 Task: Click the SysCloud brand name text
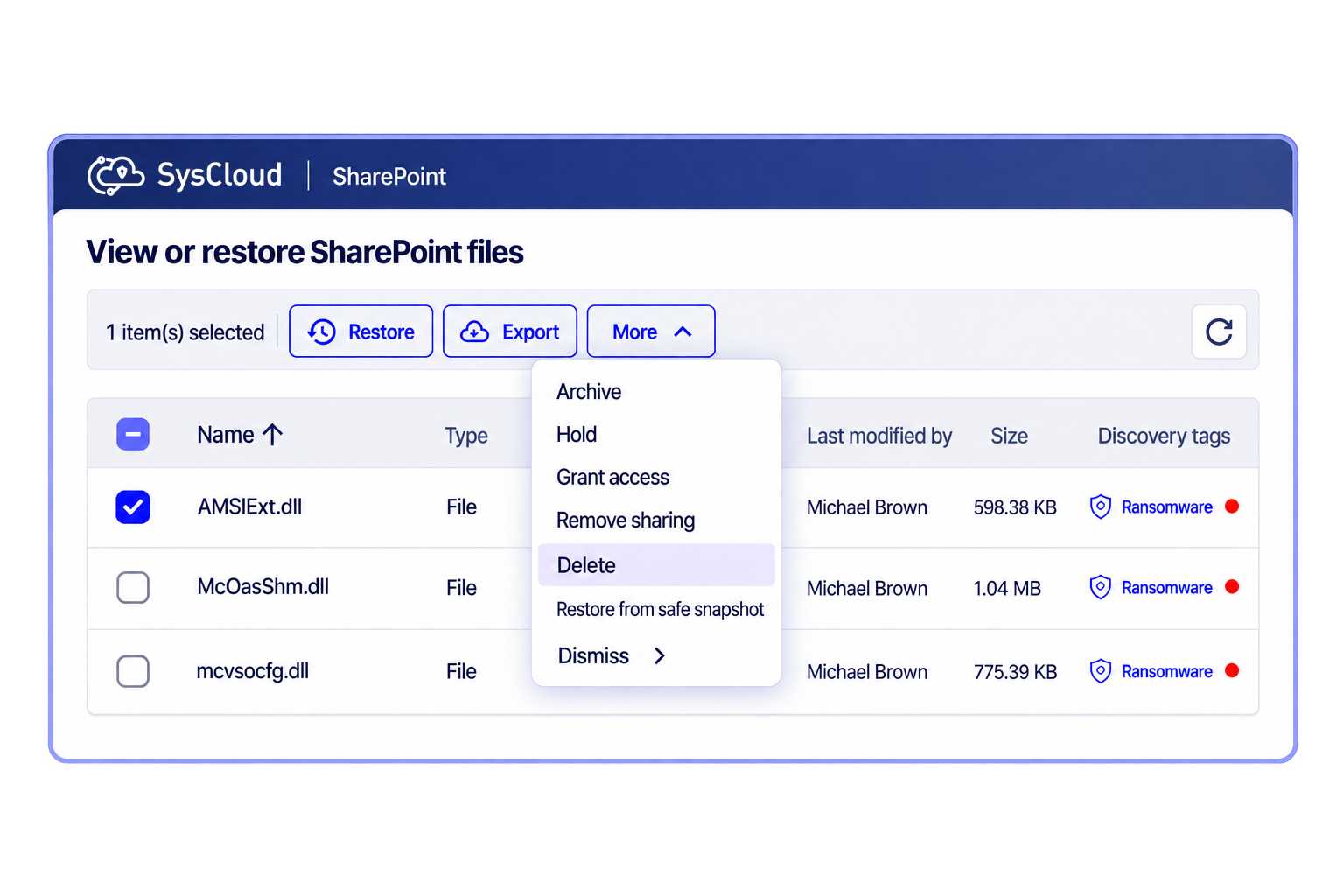coord(220,175)
